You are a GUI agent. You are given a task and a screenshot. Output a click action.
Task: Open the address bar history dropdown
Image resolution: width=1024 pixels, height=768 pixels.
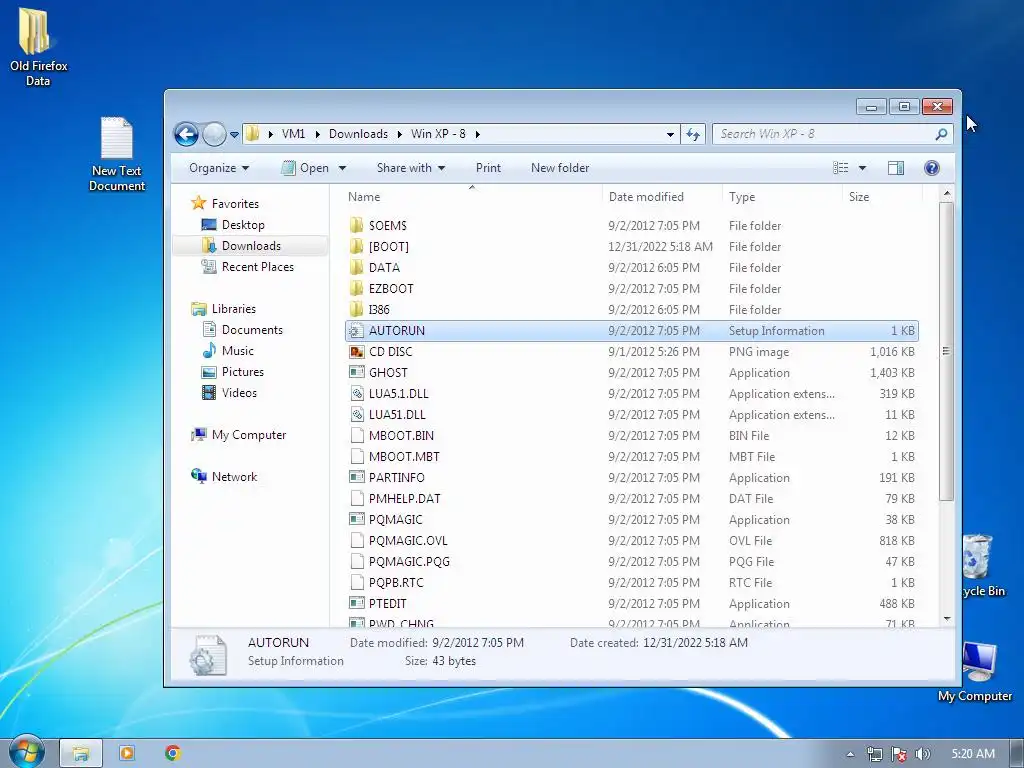point(670,135)
